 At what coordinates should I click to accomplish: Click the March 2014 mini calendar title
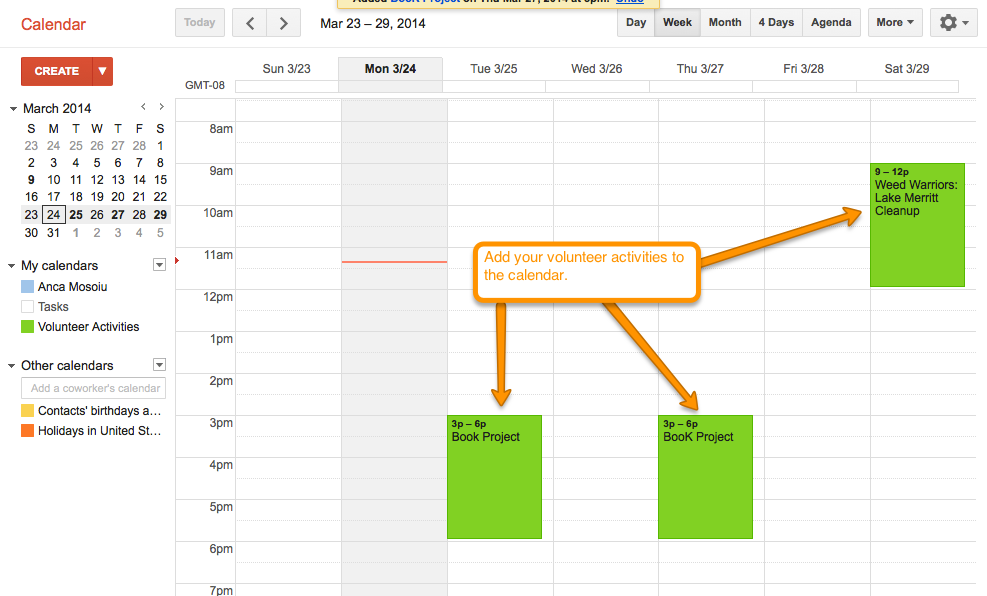pos(57,108)
